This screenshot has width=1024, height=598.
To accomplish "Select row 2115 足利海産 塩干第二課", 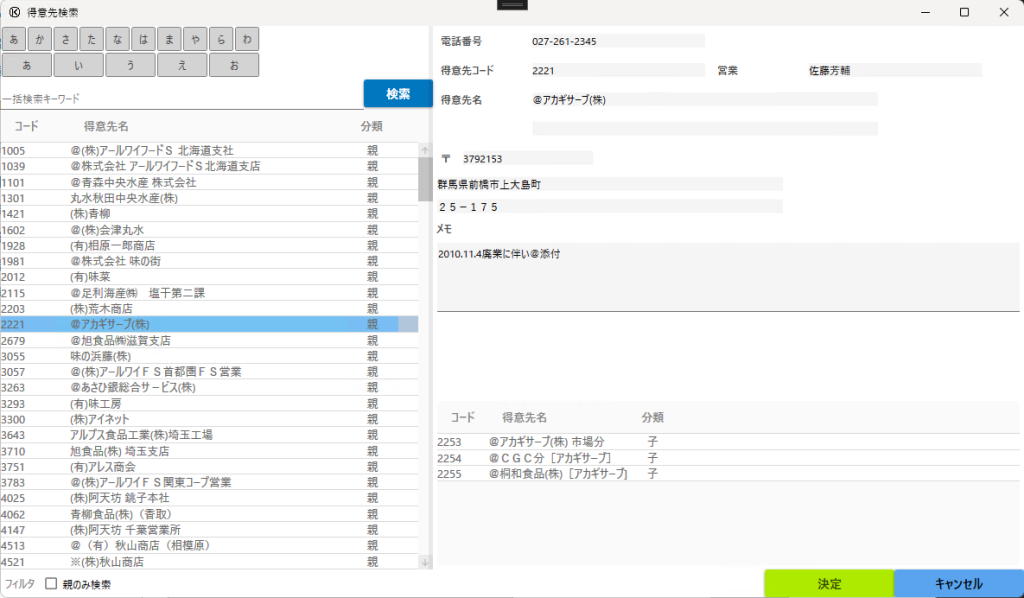I will pyautogui.click(x=209, y=293).
